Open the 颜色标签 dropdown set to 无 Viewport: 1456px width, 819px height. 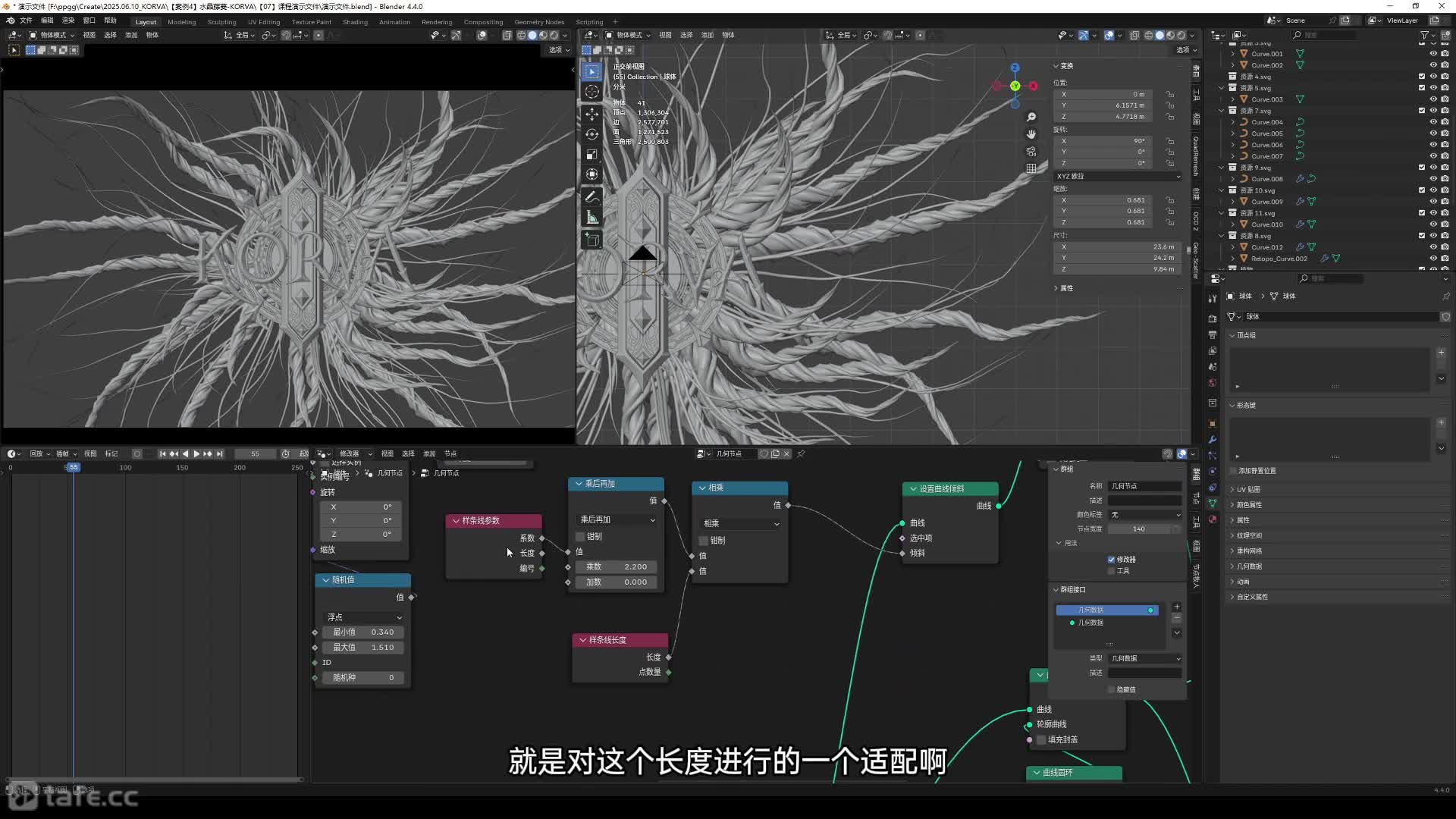1145,515
